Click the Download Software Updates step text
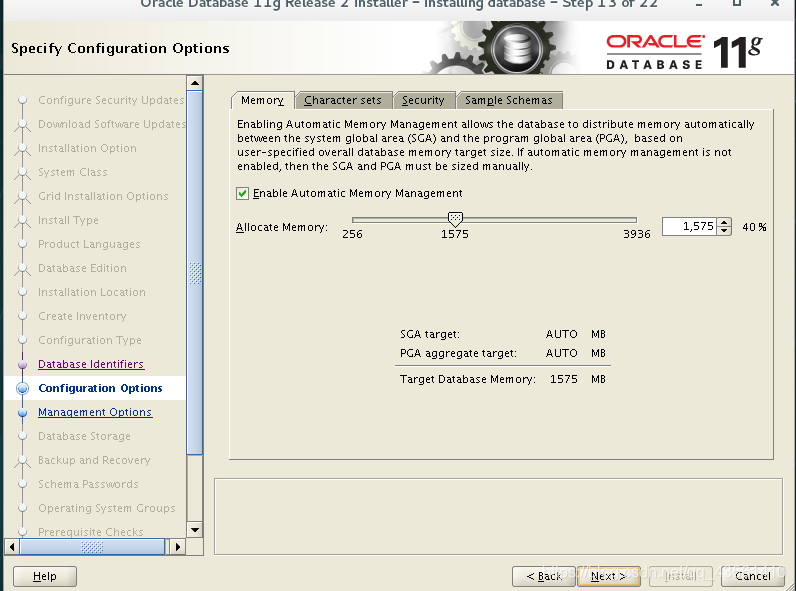Screen dimensions: 796x591 [112, 124]
